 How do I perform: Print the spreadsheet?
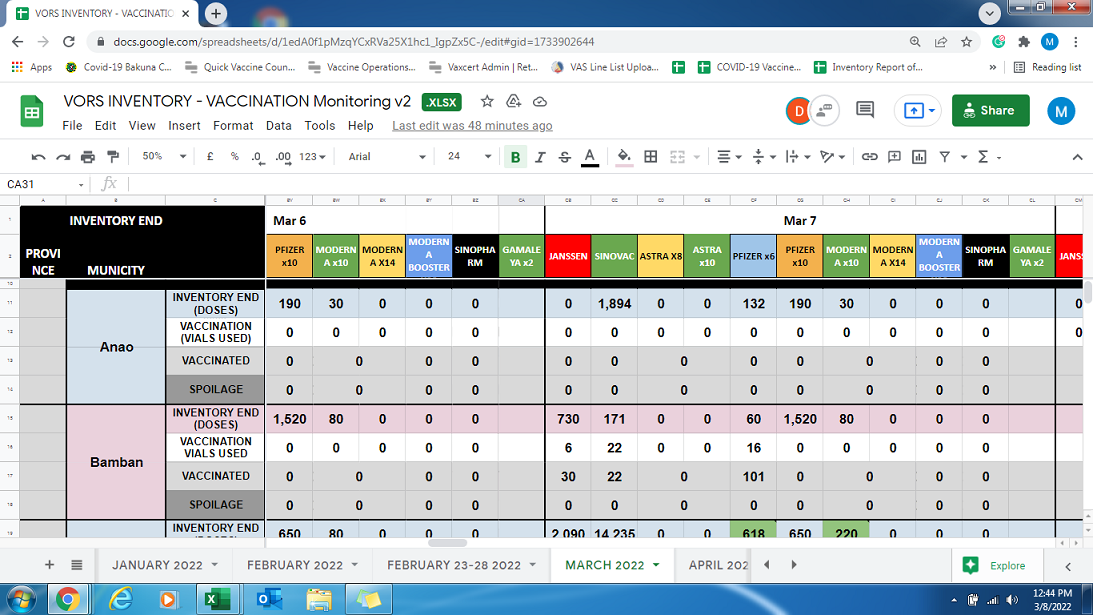[88, 157]
